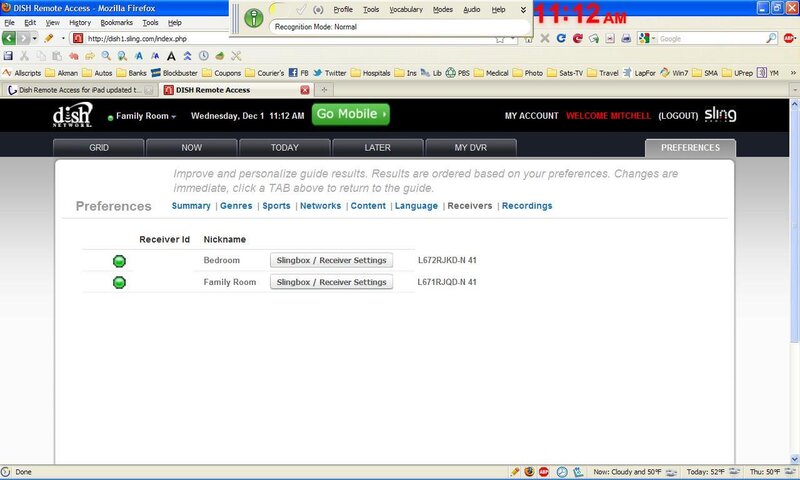
Task: Click the printer icon in navigation toolbar
Action: click(626, 38)
